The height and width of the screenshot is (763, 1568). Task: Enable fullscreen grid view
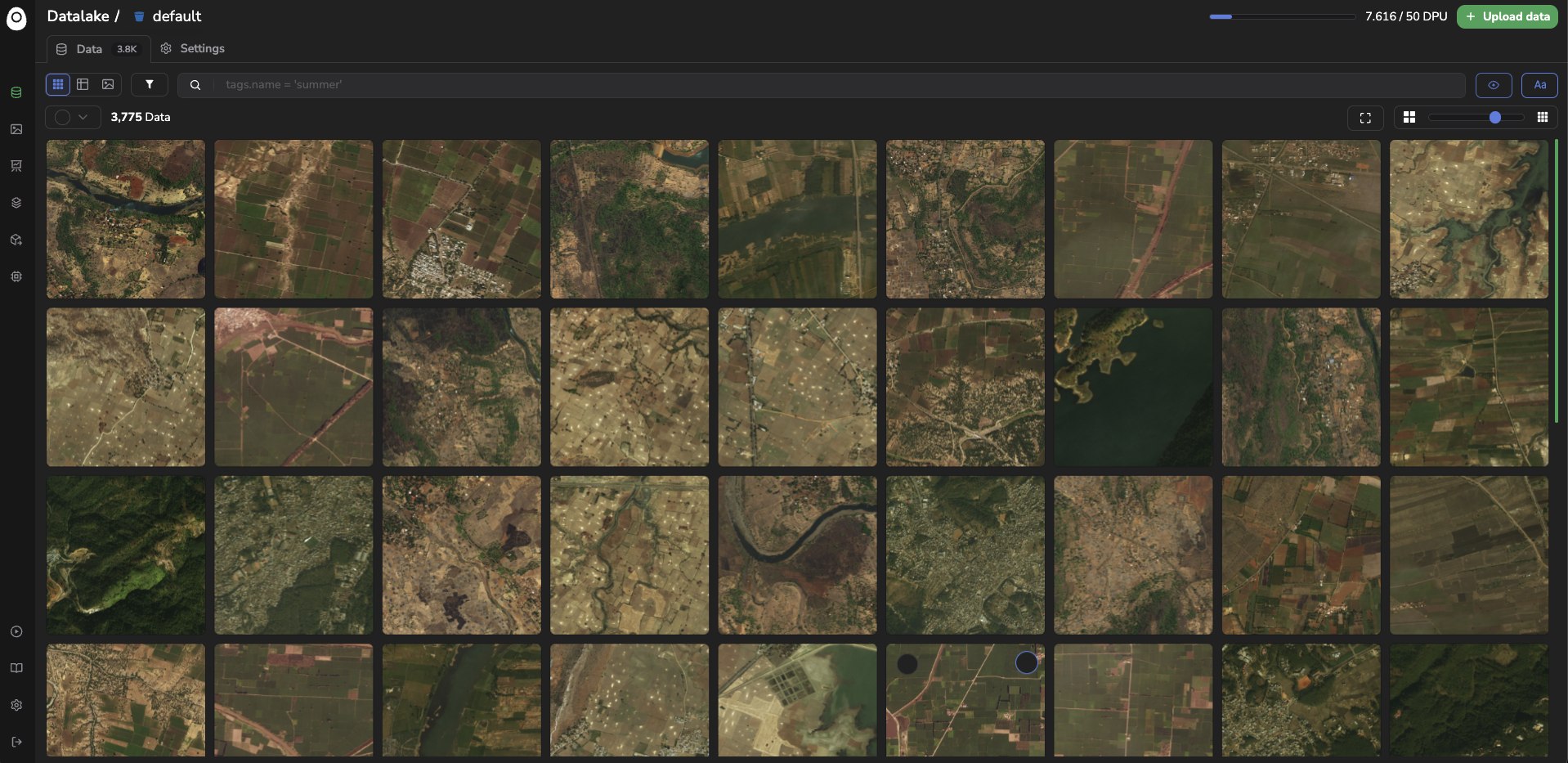click(x=1364, y=118)
